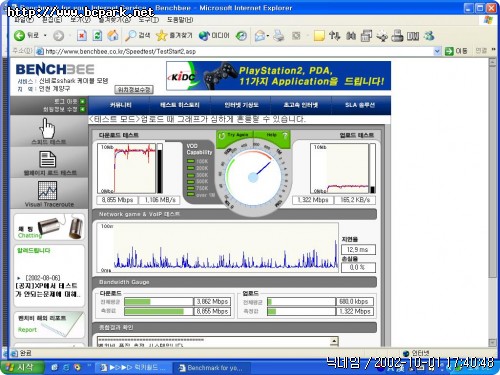500x375 pixels.
Task: Click the KIDC PlayStation2 PDA banner
Action: click(x=278, y=76)
